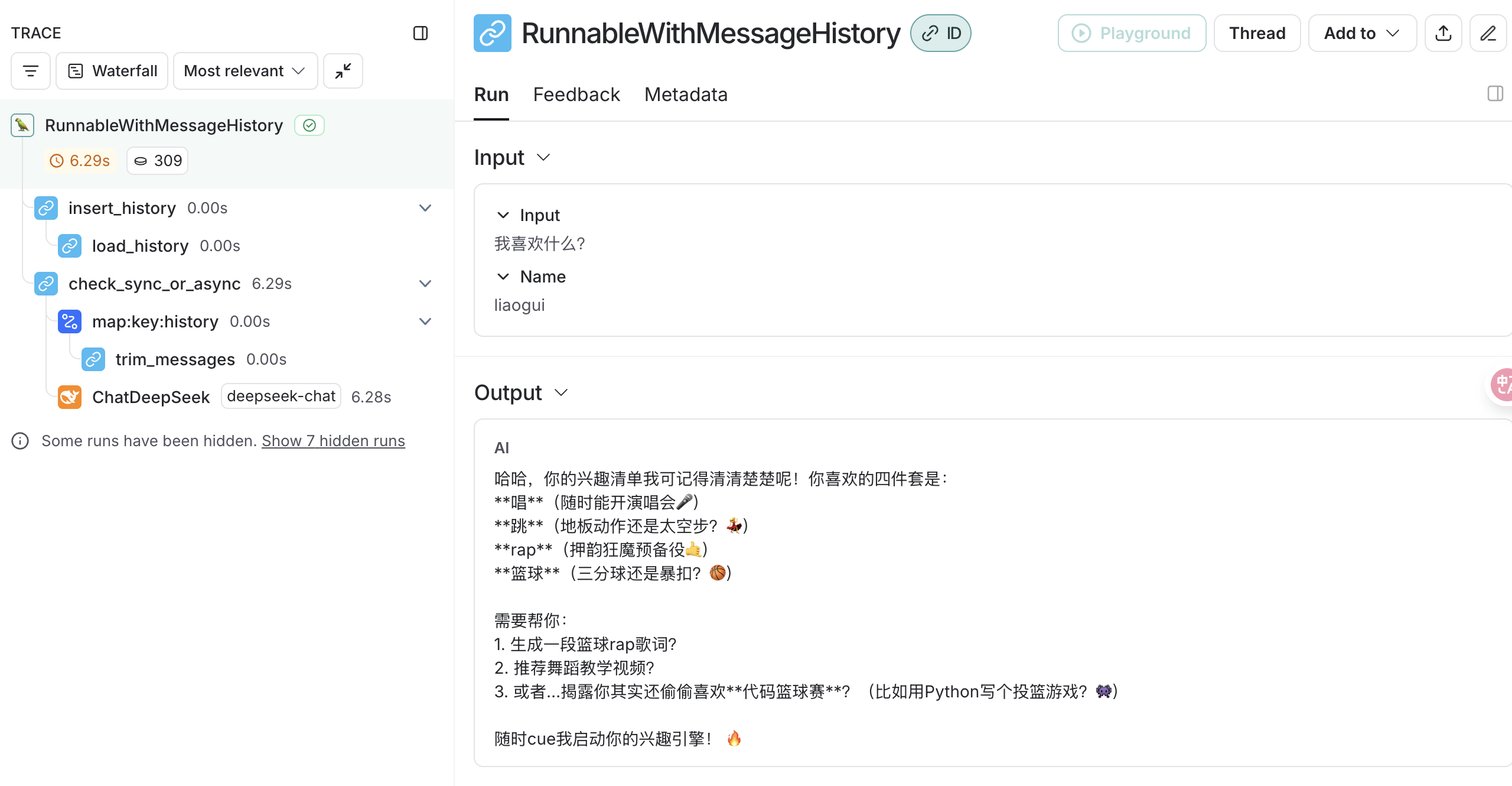The image size is (1512, 786).
Task: Click Show 7 hidden runs link
Action: click(x=333, y=441)
